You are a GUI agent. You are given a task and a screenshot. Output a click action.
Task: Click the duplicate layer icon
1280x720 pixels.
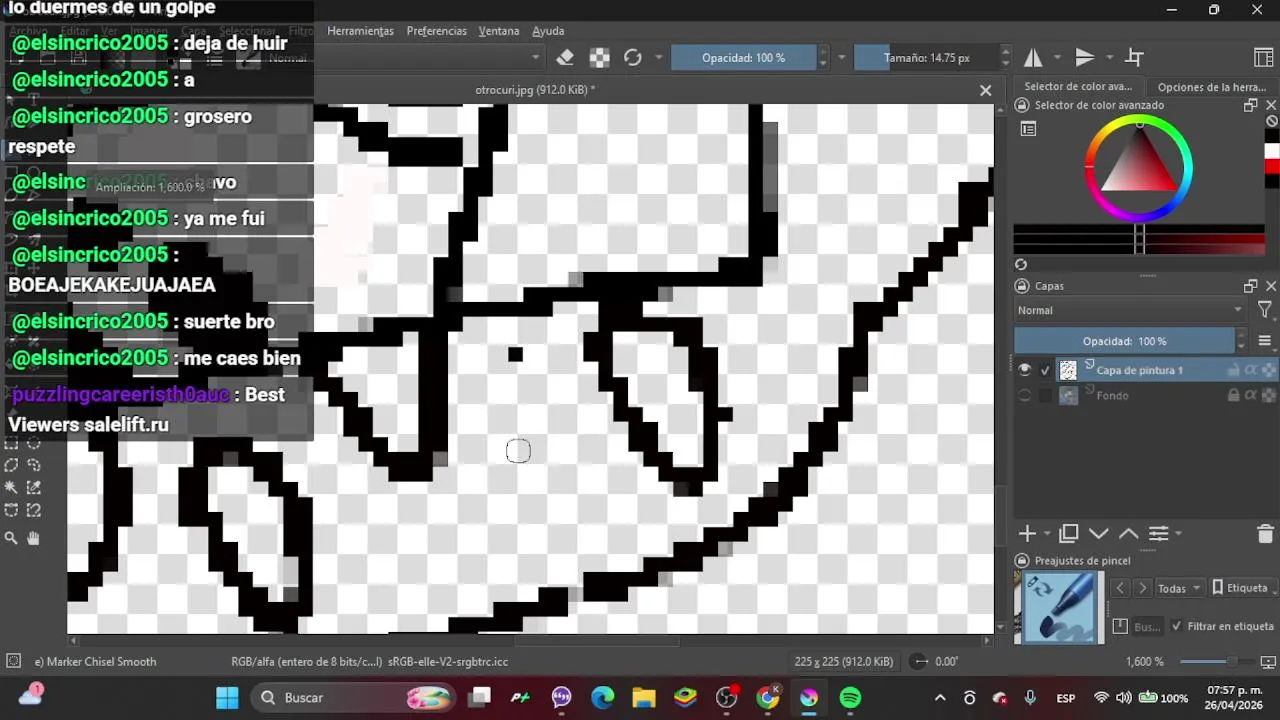click(1069, 533)
